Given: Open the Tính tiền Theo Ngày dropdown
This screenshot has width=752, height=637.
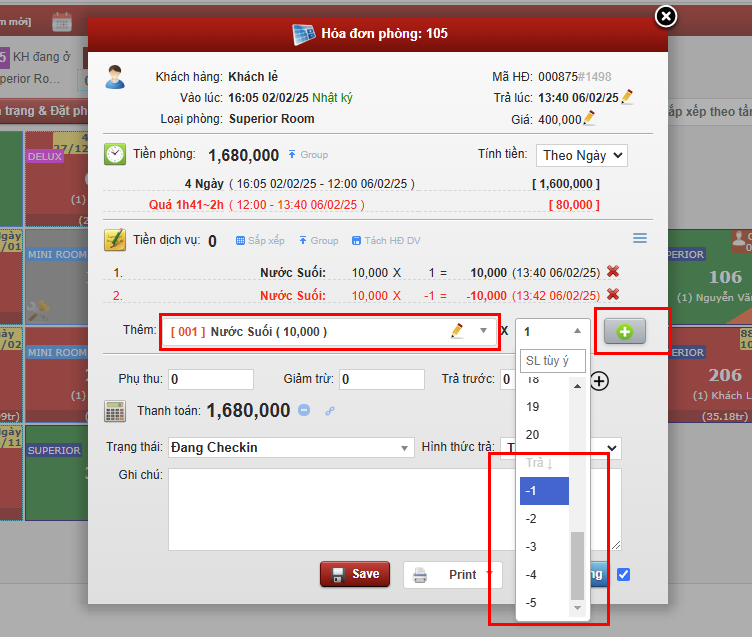Looking at the screenshot, I should click(581, 155).
